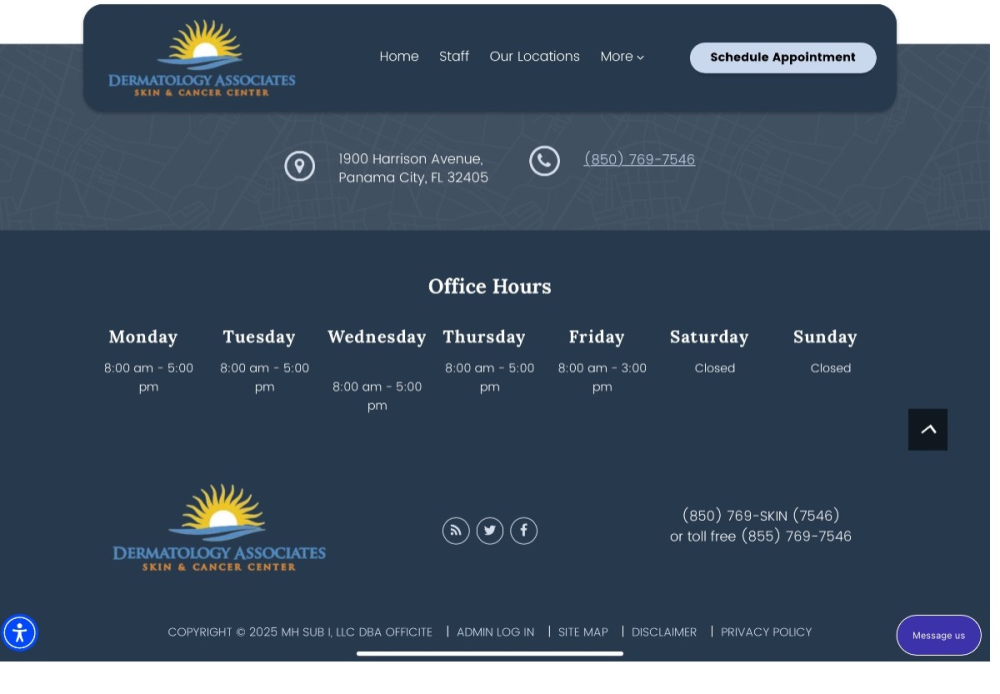Click the map pin location icon
Viewport: 1000px width, 694px height.
[299, 166]
